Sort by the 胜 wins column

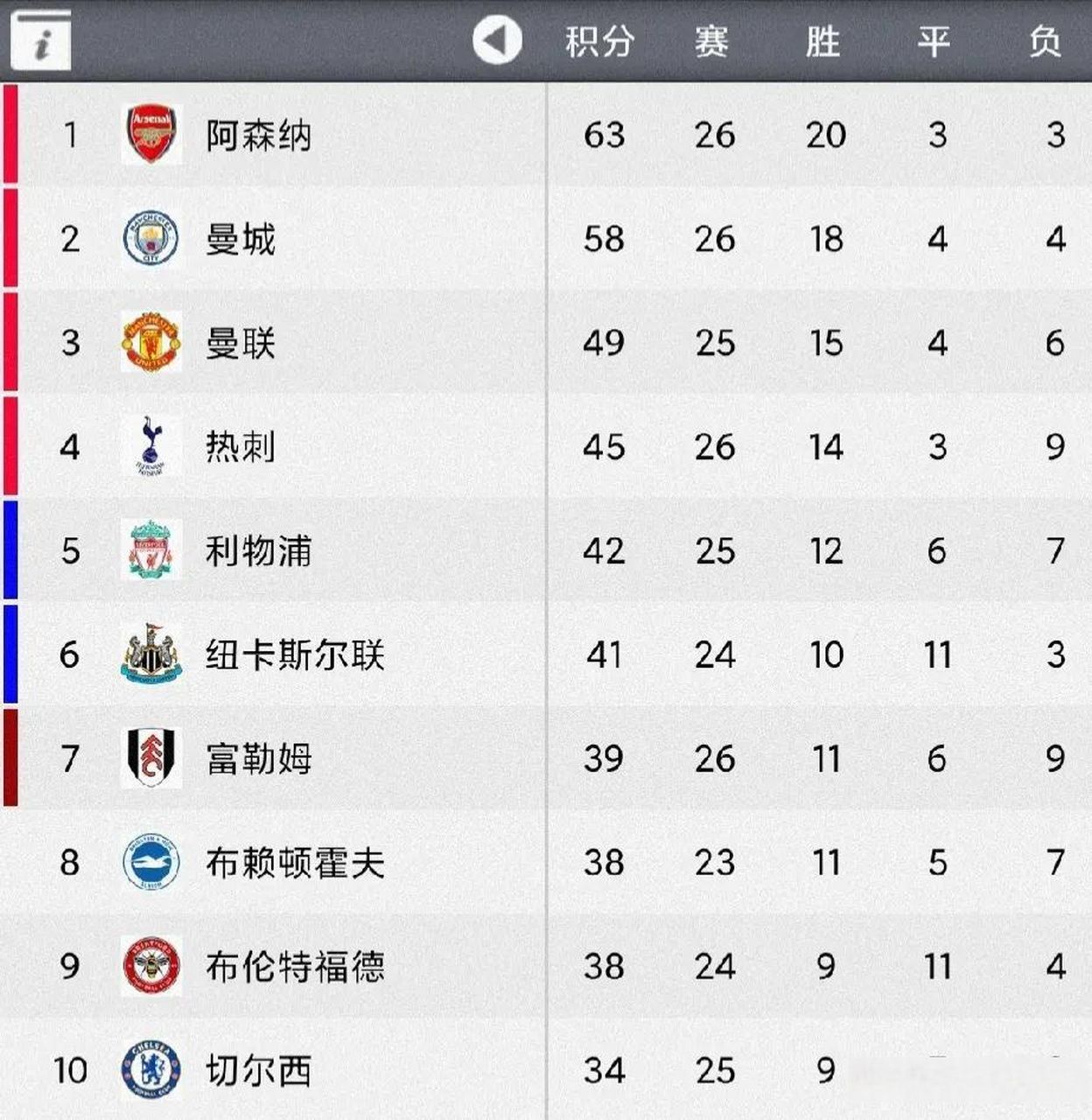pyautogui.click(x=823, y=41)
